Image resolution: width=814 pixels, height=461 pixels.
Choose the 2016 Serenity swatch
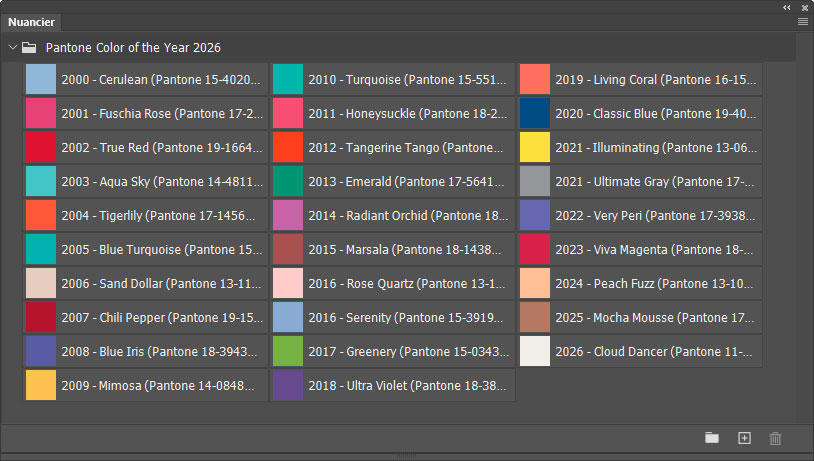288,317
